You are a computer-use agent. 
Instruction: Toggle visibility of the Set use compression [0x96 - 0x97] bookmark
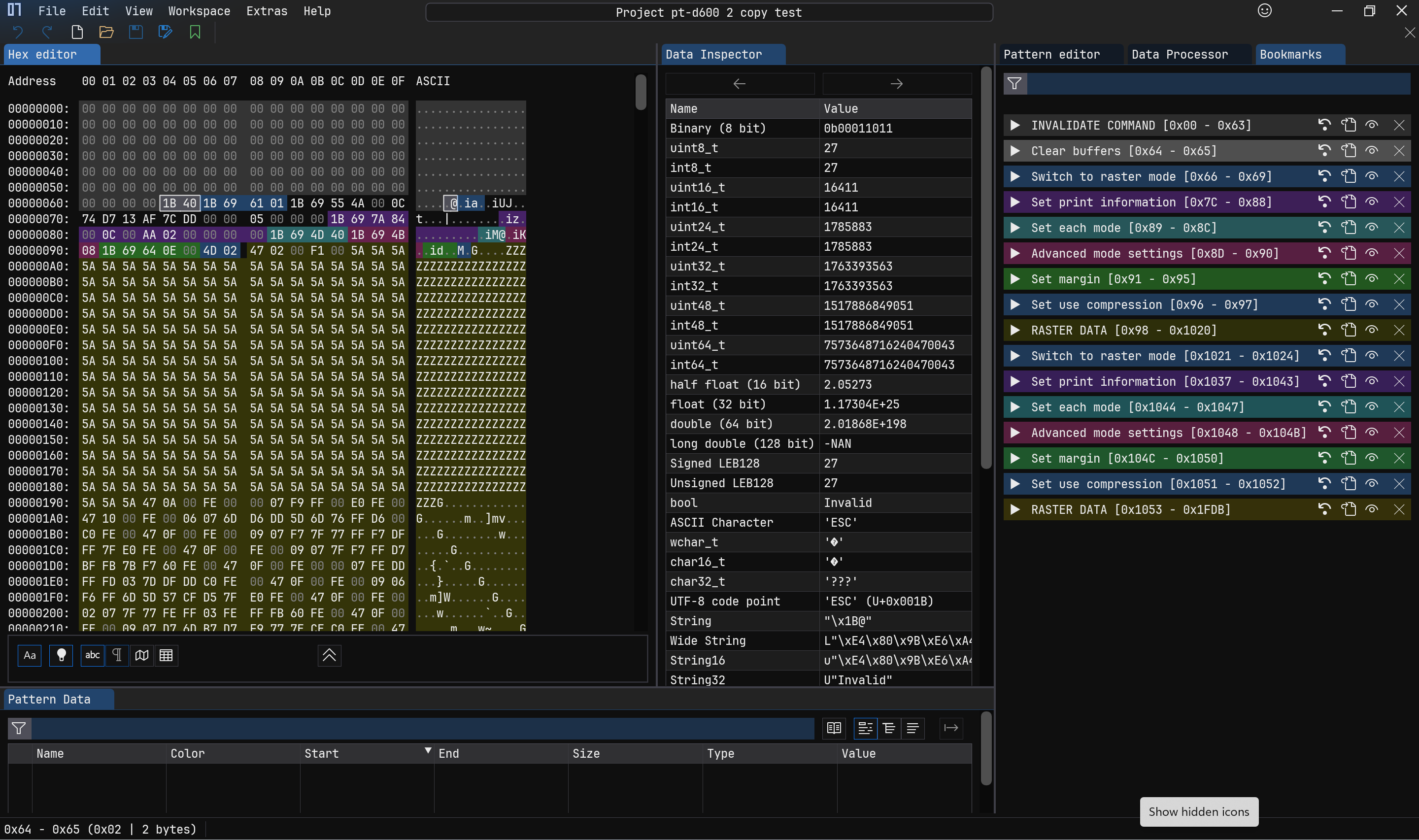pos(1372,304)
